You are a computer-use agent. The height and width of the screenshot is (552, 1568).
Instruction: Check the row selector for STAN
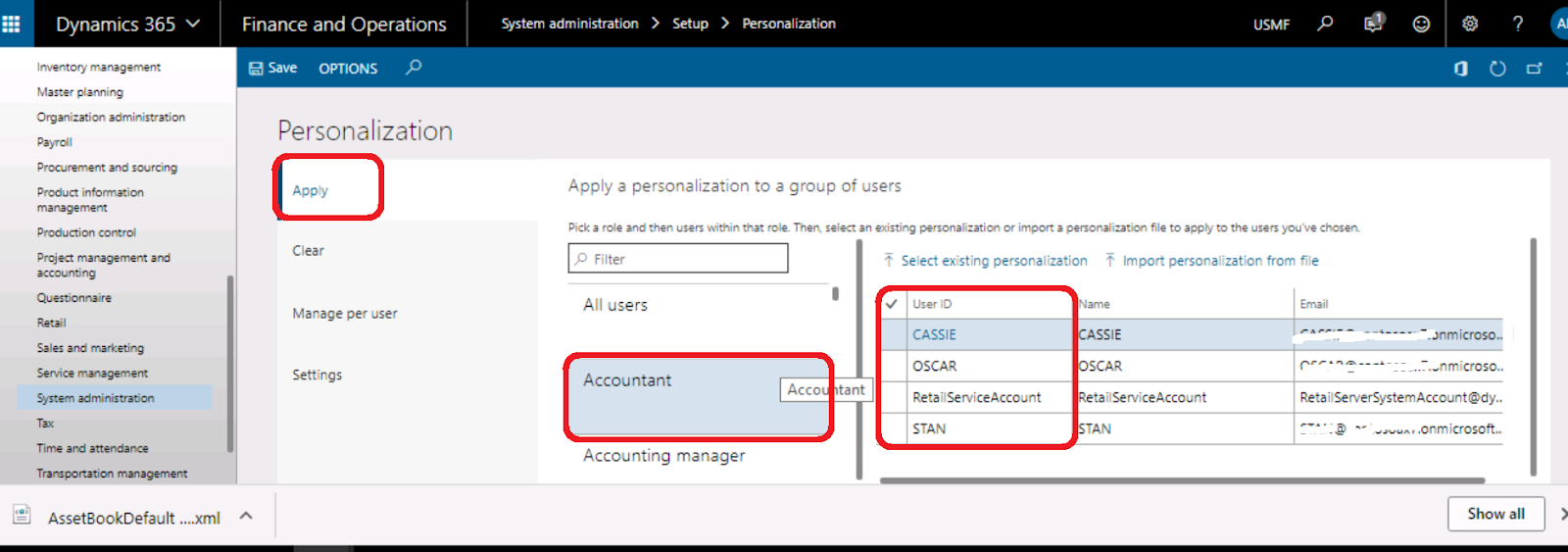pyautogui.click(x=892, y=428)
